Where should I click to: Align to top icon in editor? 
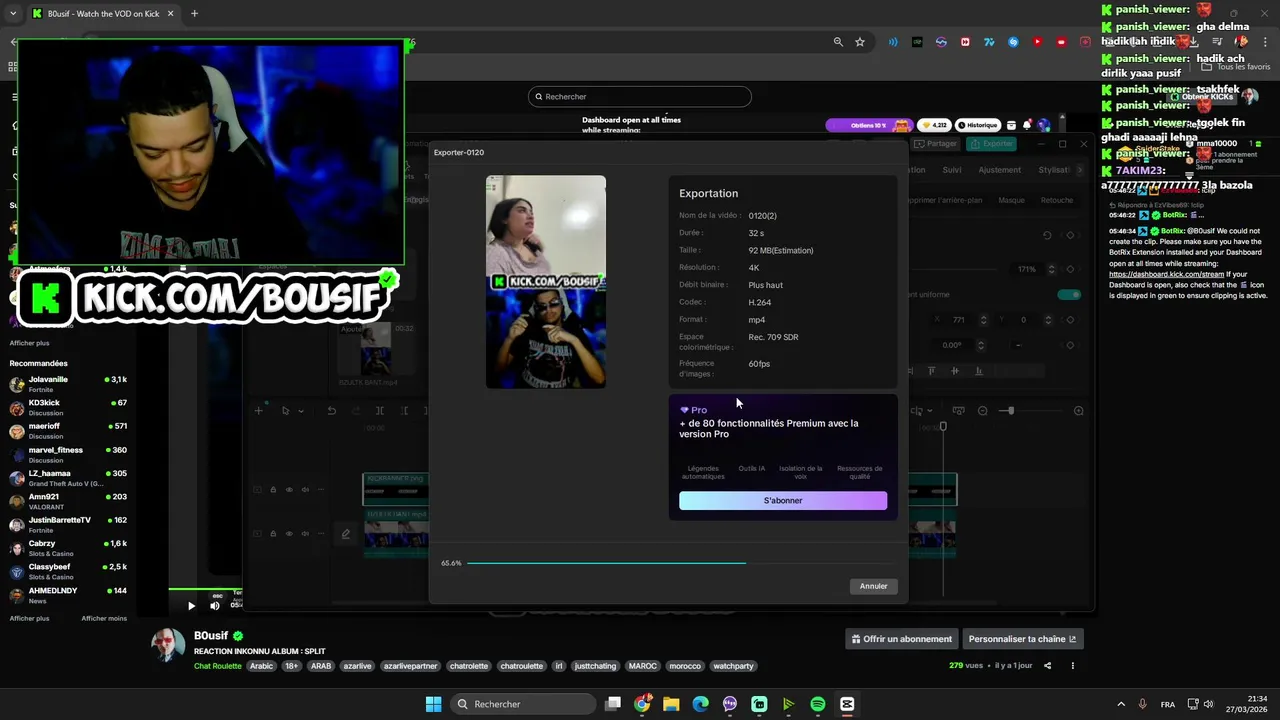click(x=932, y=371)
